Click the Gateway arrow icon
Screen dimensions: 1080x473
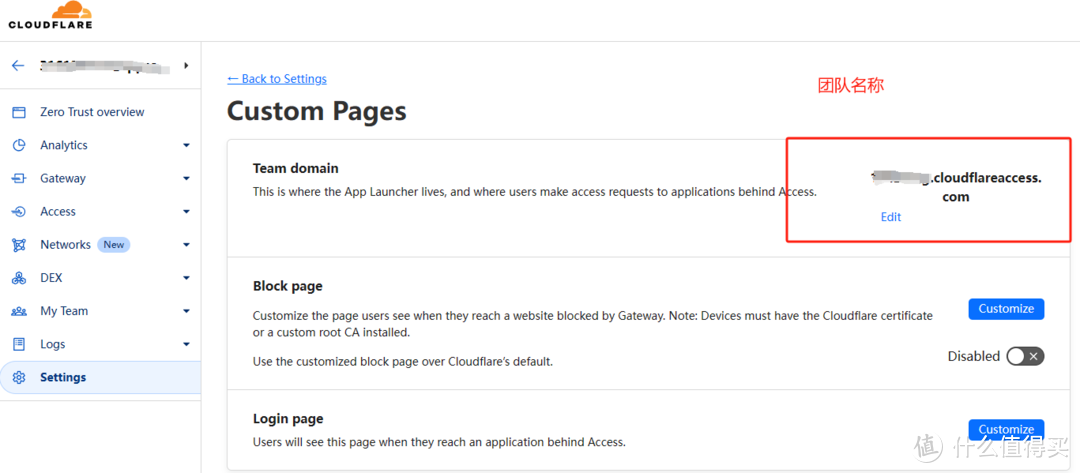click(19, 178)
